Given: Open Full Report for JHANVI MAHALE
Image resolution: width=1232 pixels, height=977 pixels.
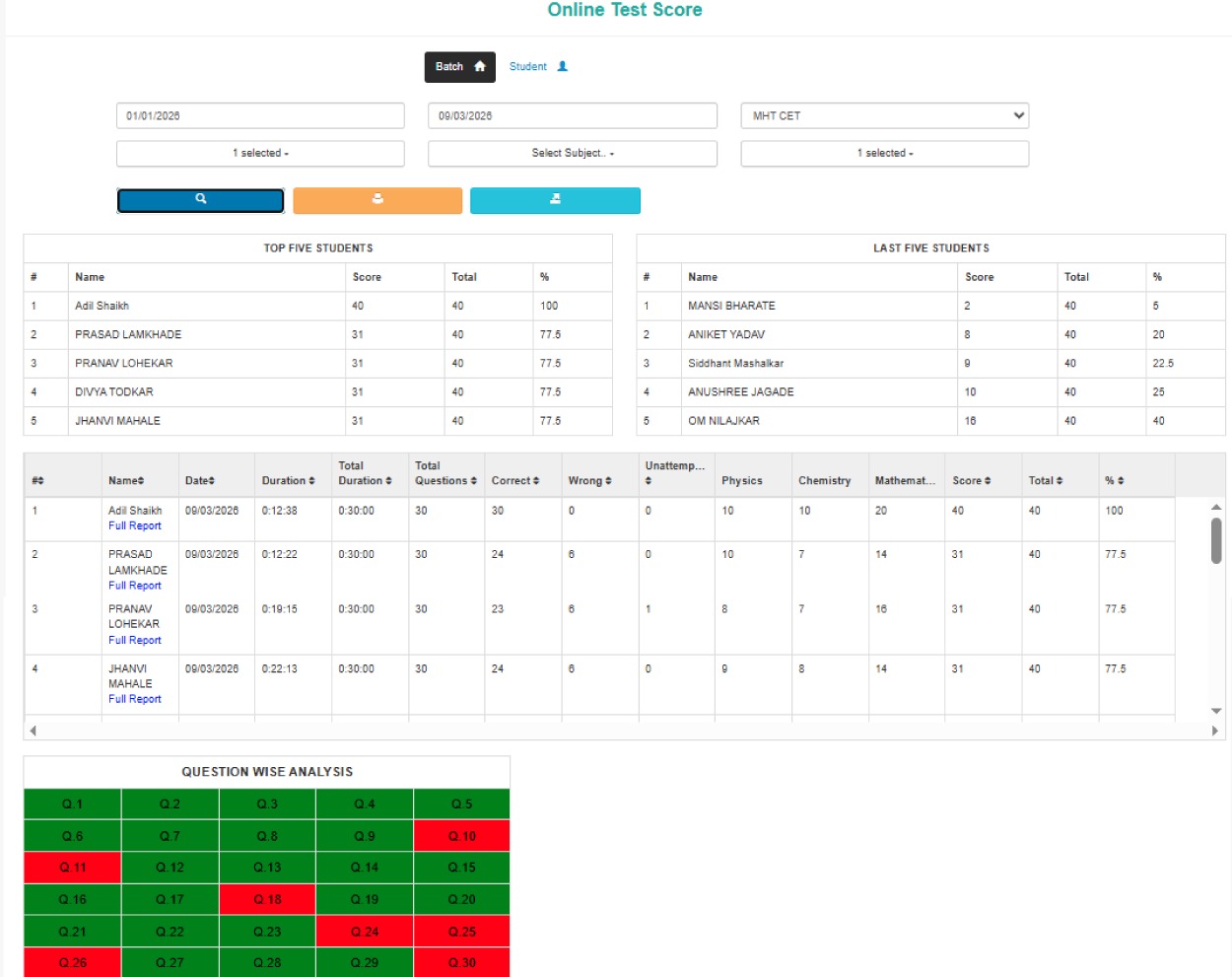Looking at the screenshot, I should (x=135, y=699).
